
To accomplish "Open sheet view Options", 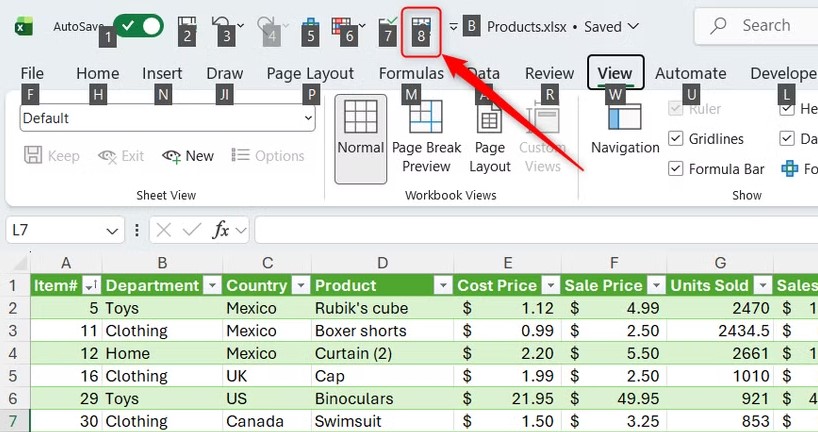I will click(268, 155).
